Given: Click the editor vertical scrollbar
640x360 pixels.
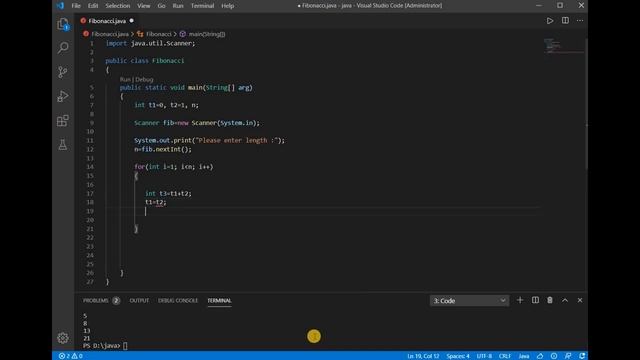Looking at the screenshot, I should tap(586, 104).
